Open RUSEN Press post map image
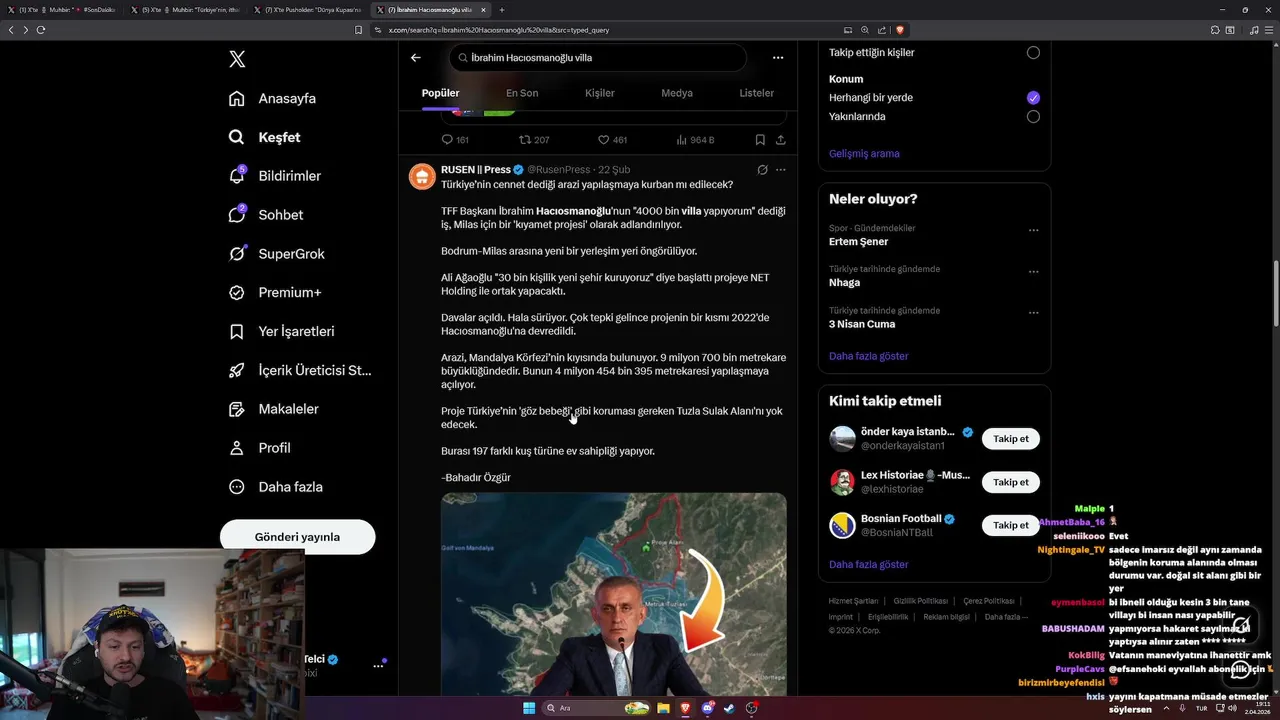The width and height of the screenshot is (1280, 720). click(x=613, y=594)
